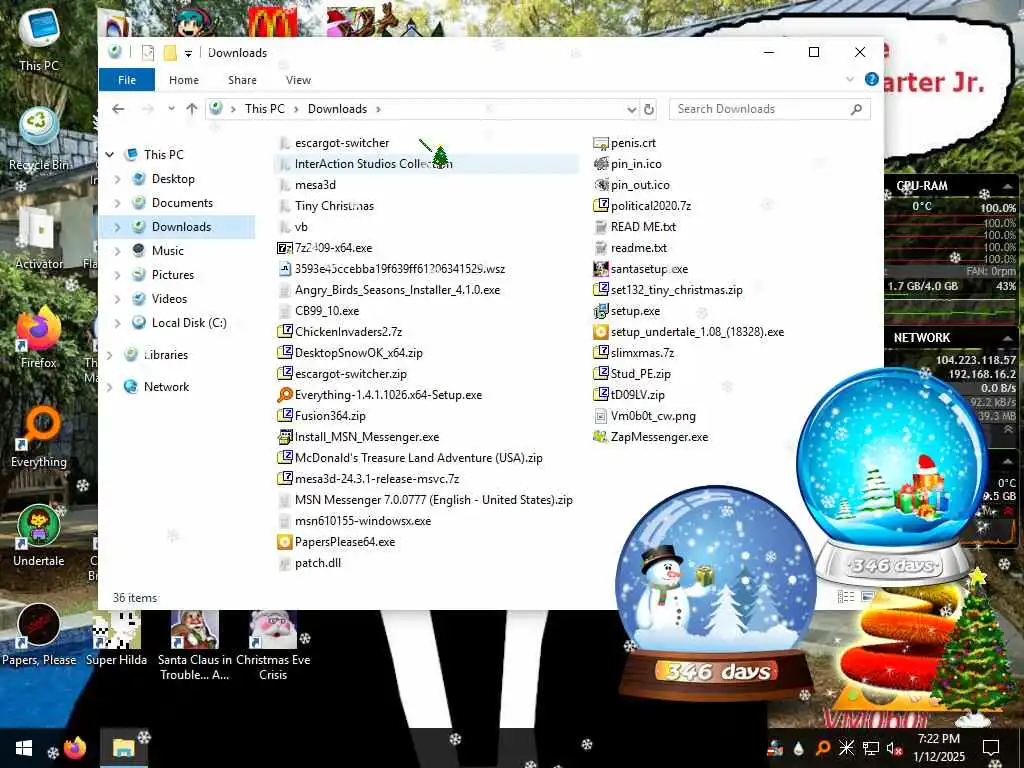
Task: Click the Refresh button in address bar
Action: point(648,109)
